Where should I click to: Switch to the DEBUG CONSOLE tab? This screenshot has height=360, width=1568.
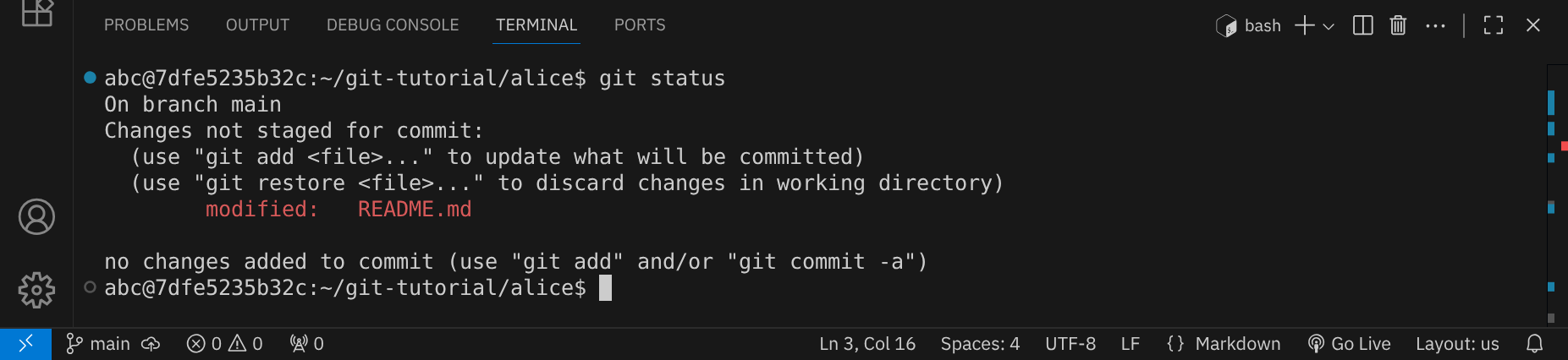tap(393, 25)
